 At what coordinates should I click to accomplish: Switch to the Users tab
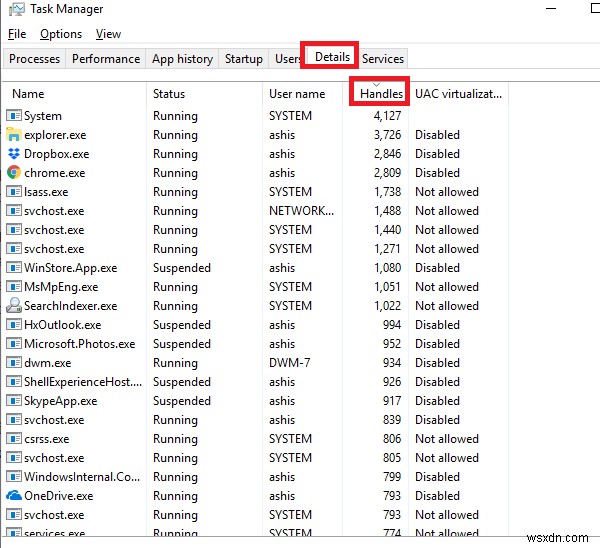pyautogui.click(x=287, y=59)
